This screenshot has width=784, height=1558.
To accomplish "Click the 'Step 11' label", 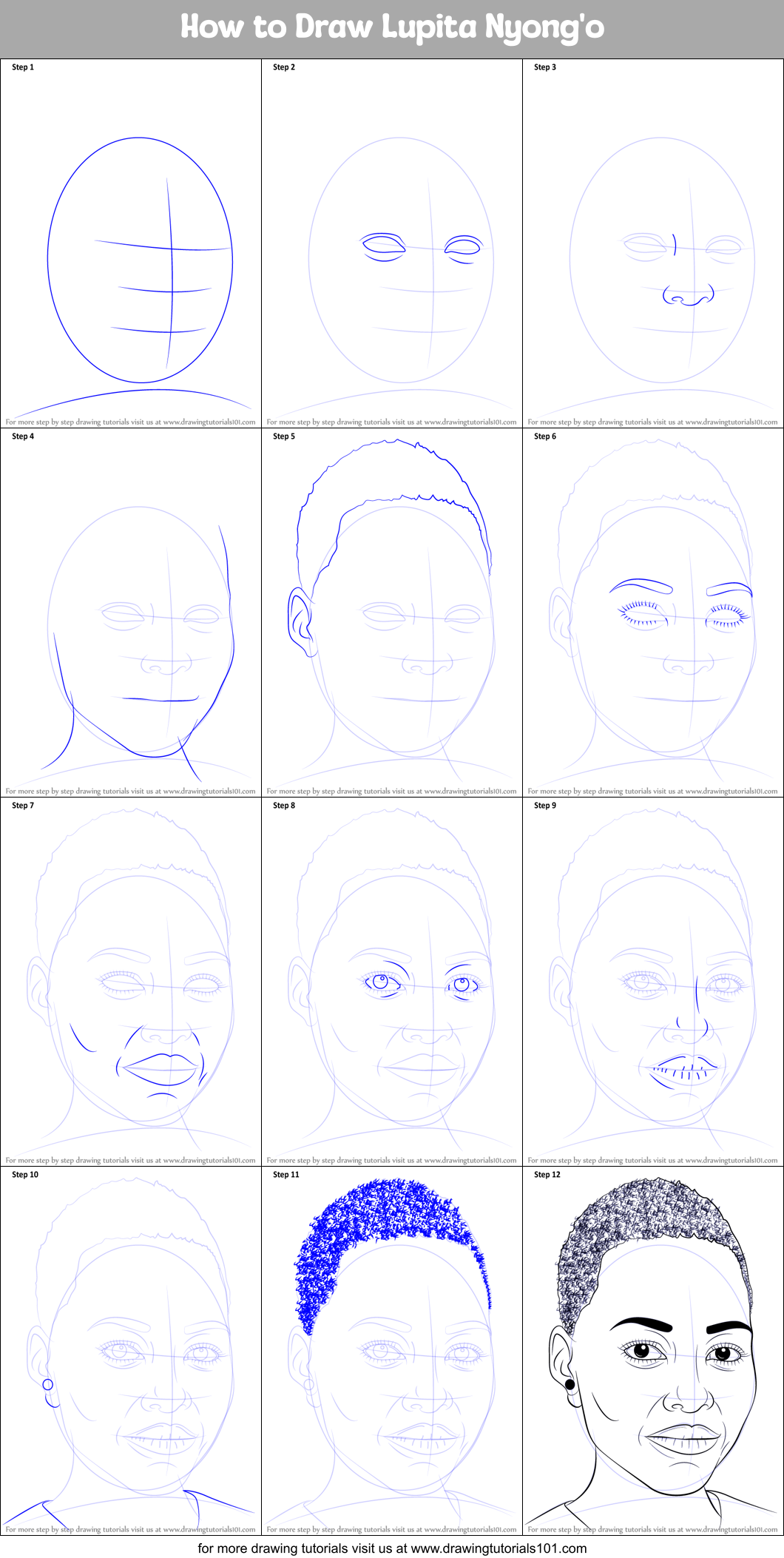I will click(x=286, y=1175).
